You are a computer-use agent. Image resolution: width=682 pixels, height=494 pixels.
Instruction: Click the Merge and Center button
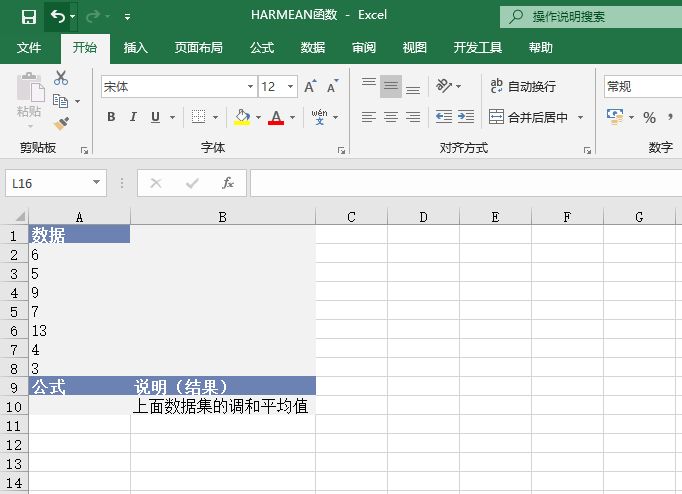pyautogui.click(x=530, y=117)
